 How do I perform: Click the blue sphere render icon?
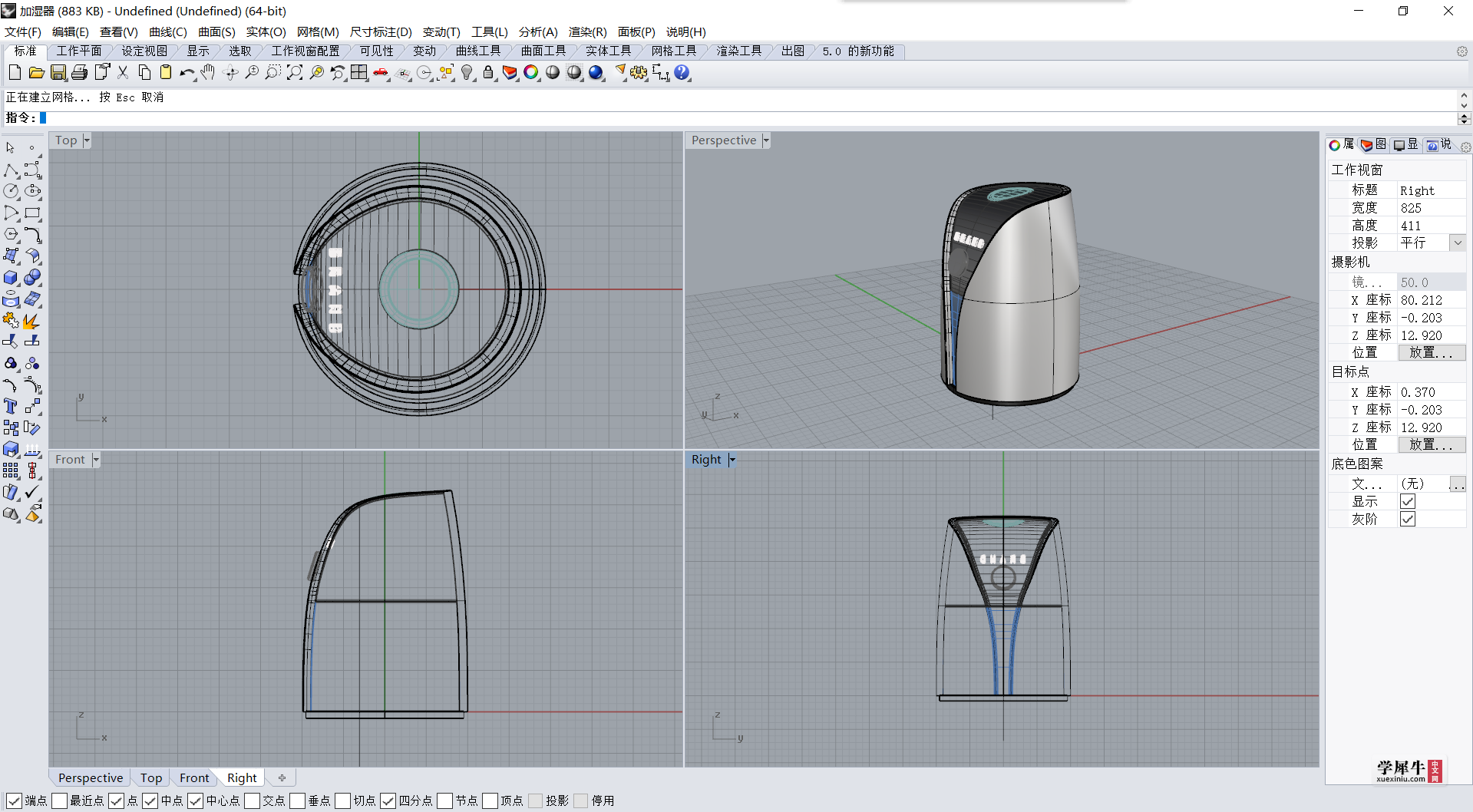tap(596, 73)
